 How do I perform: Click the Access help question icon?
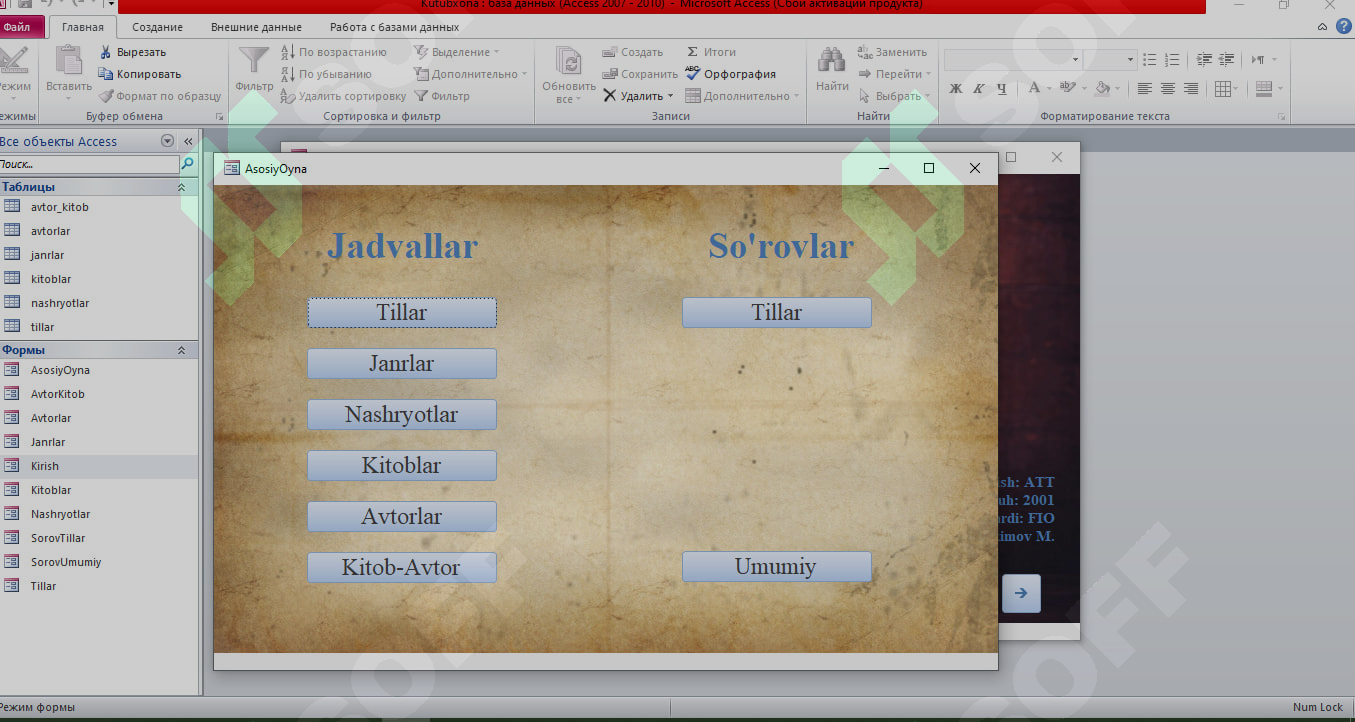coord(1343,27)
